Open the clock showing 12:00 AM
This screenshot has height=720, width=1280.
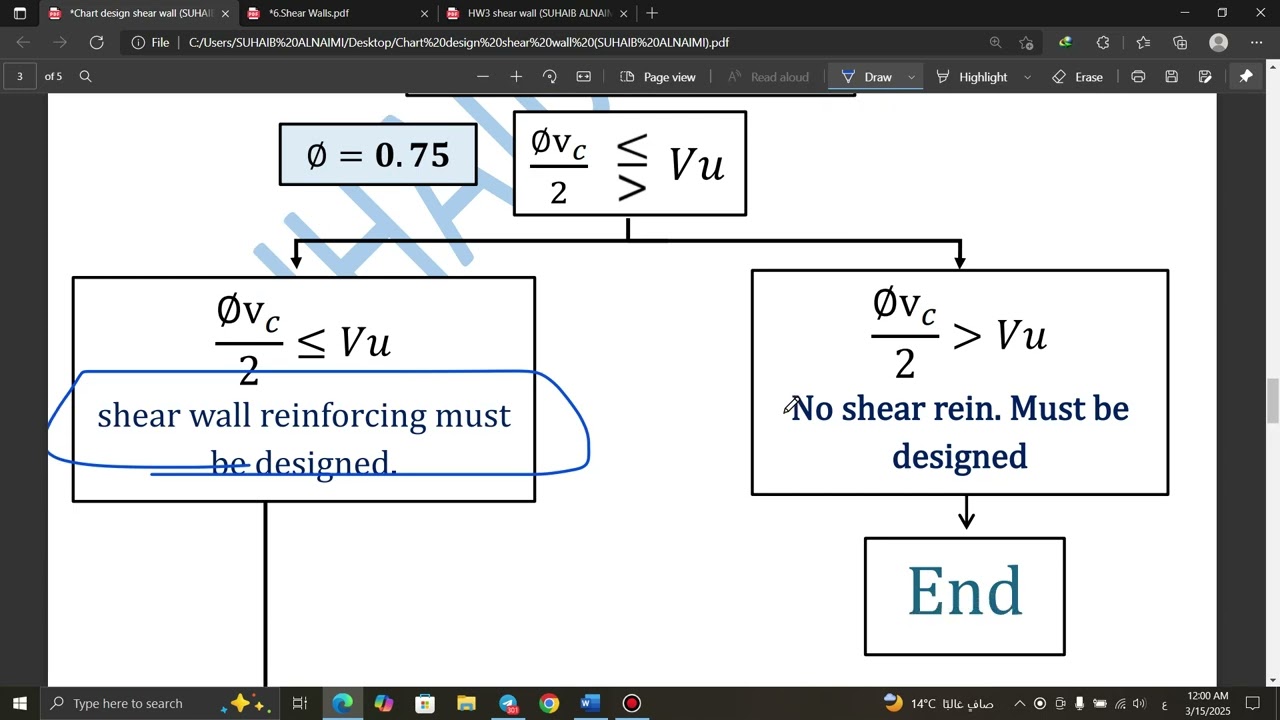tap(1207, 703)
